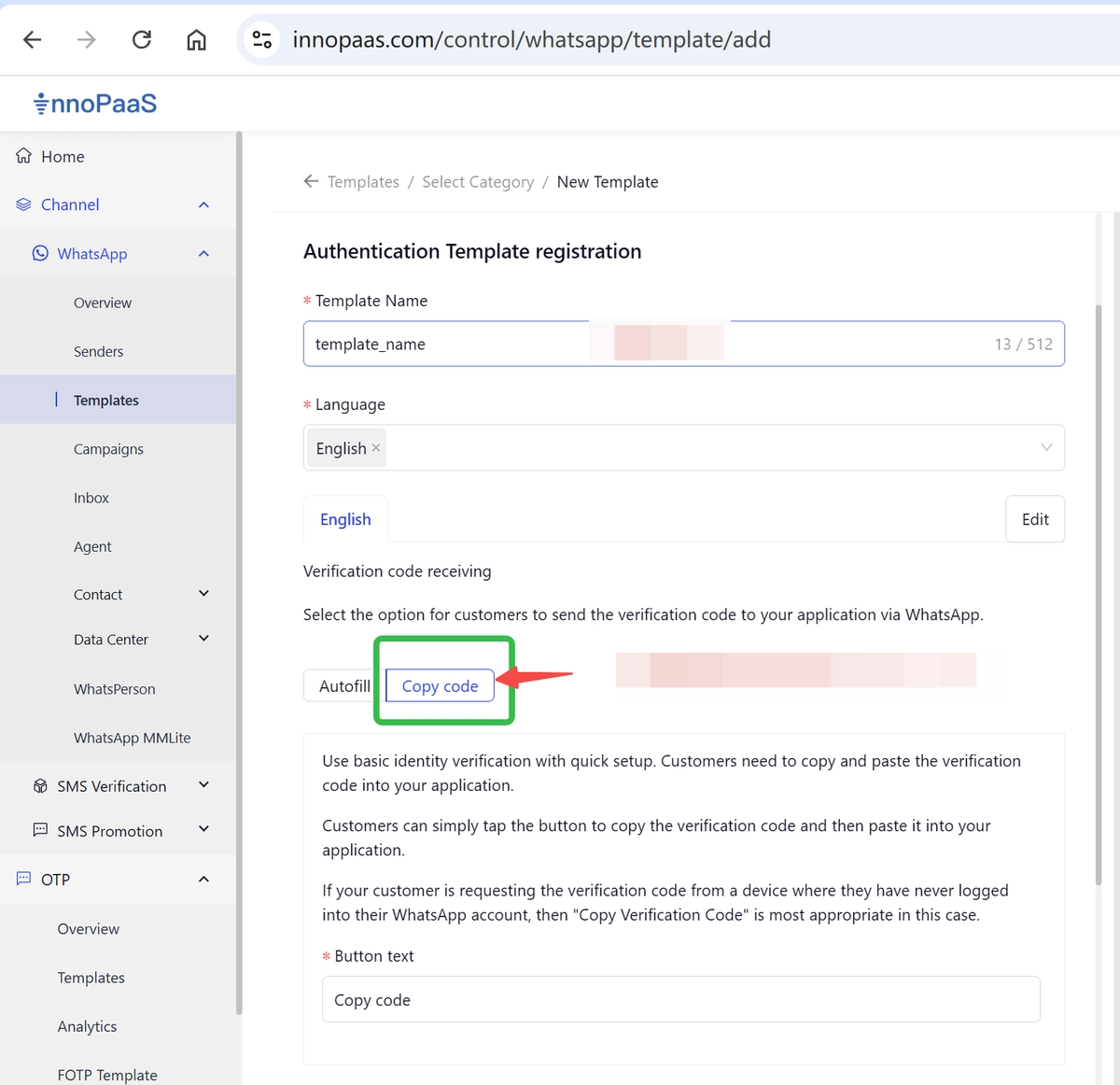Expand the Contact submenu
Screen dimensions: 1120x1085
[x=203, y=594]
